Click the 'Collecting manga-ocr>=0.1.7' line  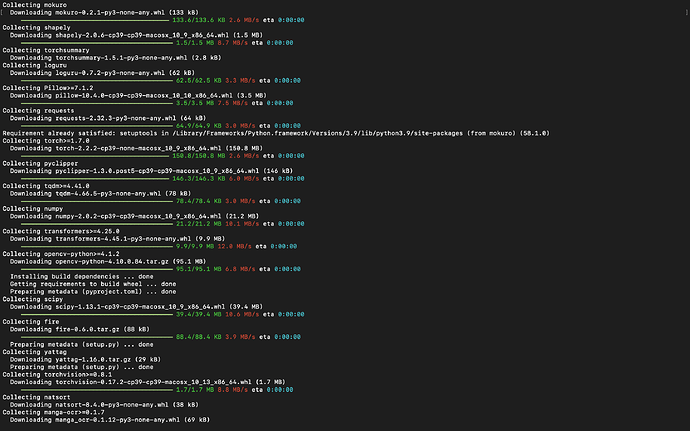click(54, 413)
